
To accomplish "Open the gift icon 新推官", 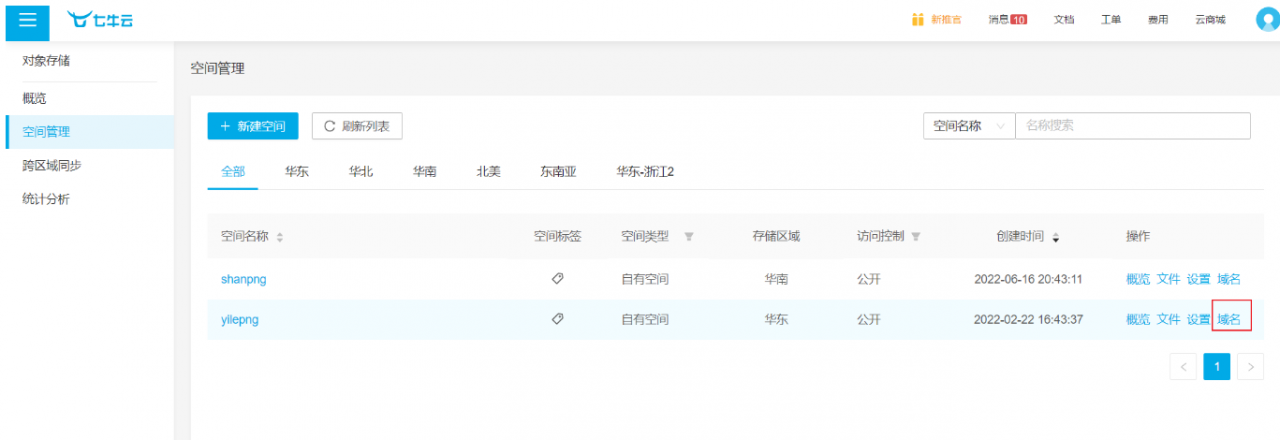I will click(x=936, y=20).
